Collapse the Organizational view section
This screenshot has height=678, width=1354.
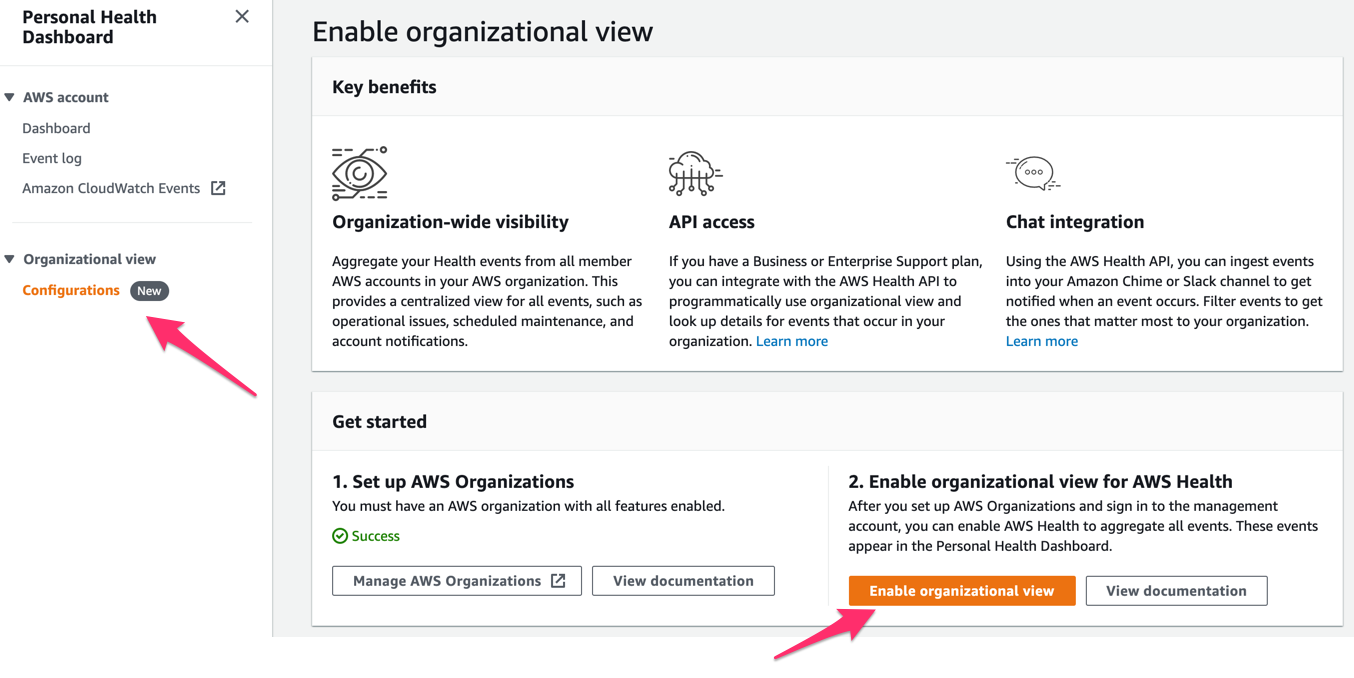[x=9, y=258]
